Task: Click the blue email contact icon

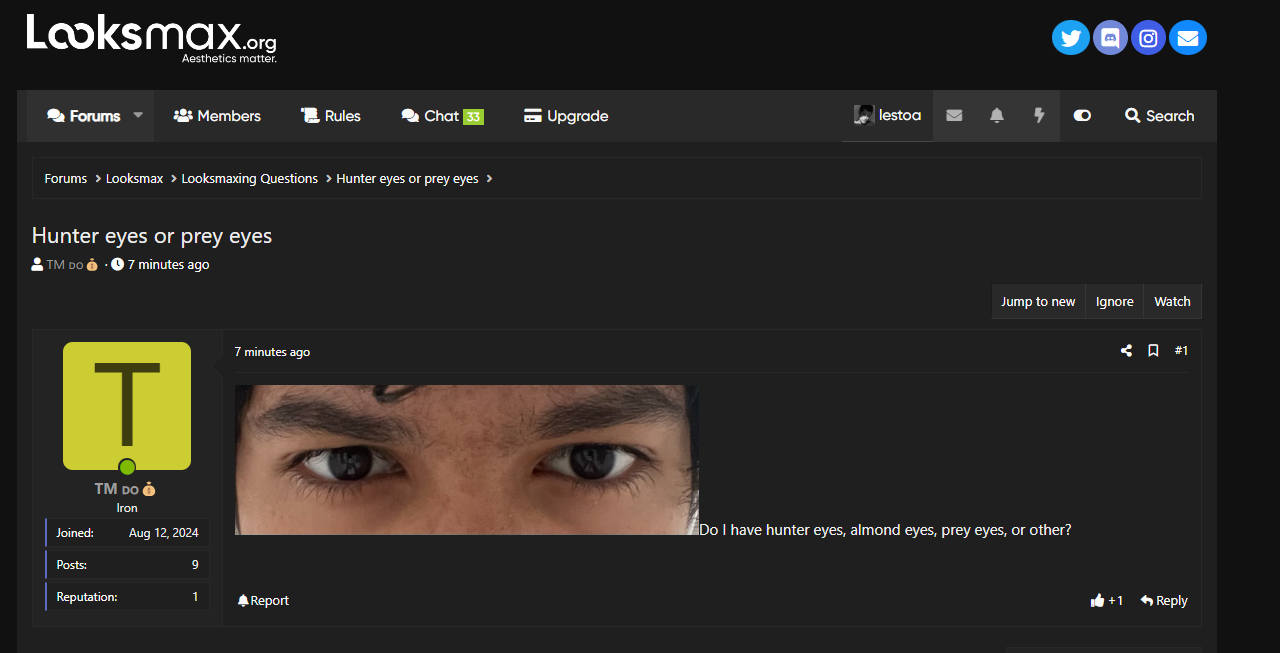Action: pyautogui.click(x=1188, y=38)
